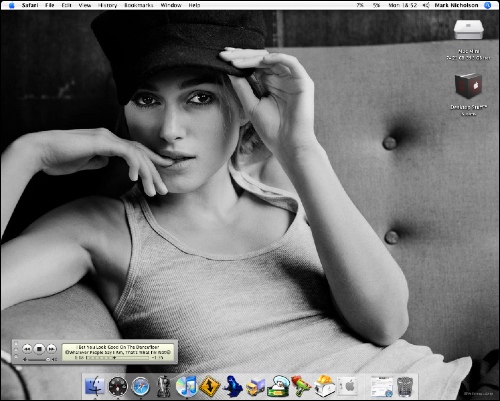
Task: Open the white toaster app icon
Action: tap(324, 386)
